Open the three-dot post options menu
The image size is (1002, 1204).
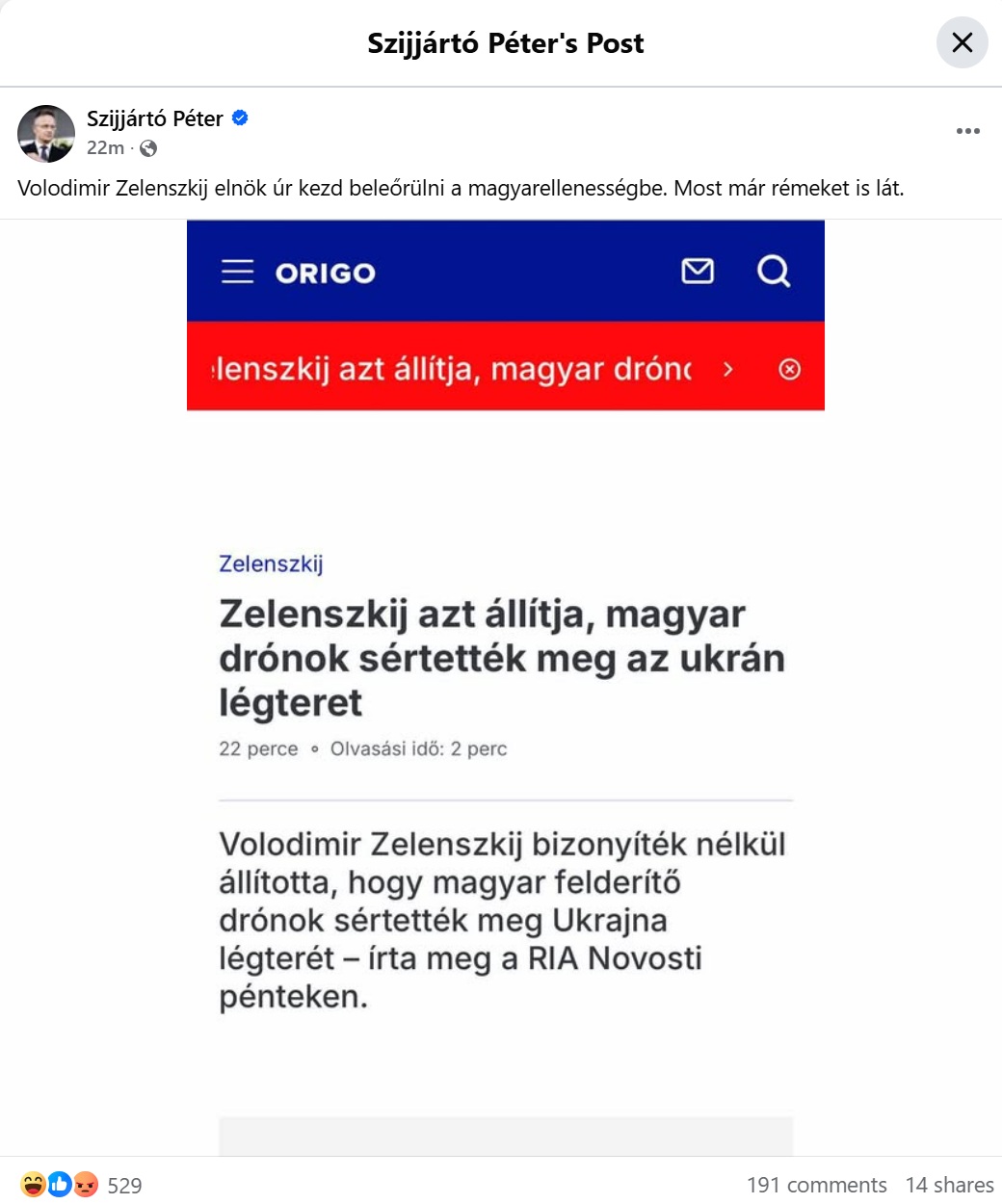967,131
